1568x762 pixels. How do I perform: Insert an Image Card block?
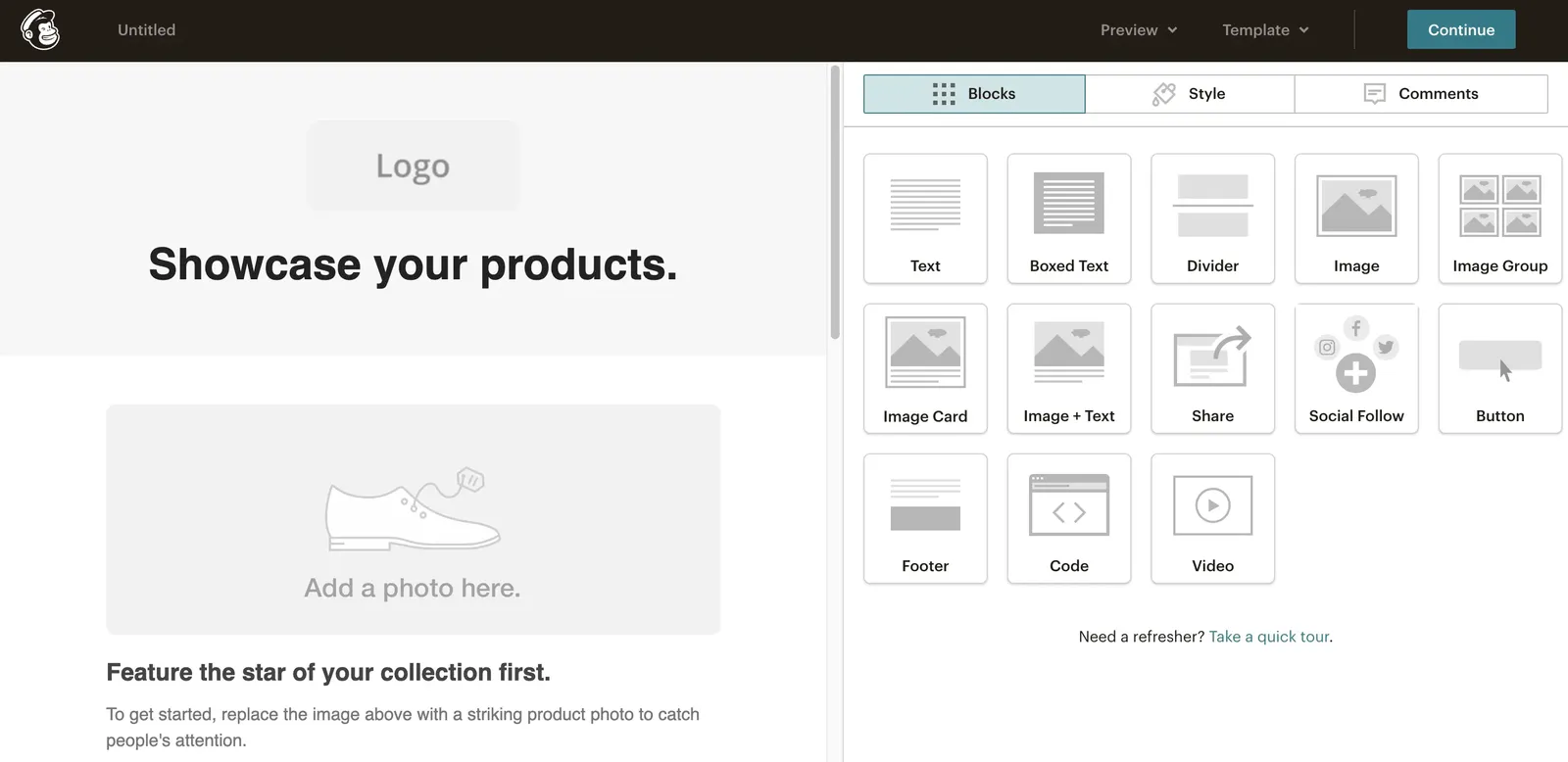pos(925,368)
